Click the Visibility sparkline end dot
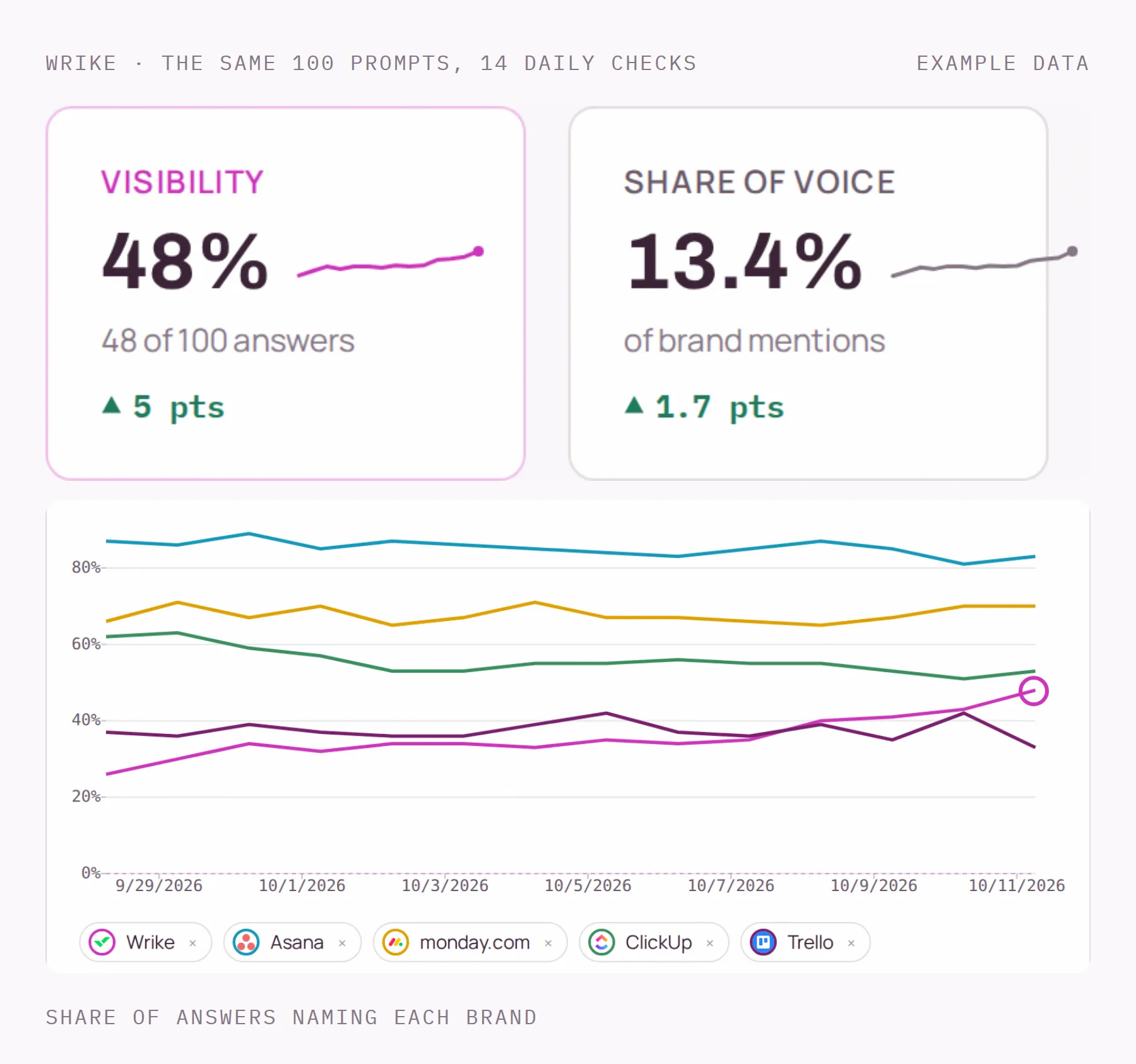Image resolution: width=1136 pixels, height=1064 pixels. pyautogui.click(x=478, y=251)
